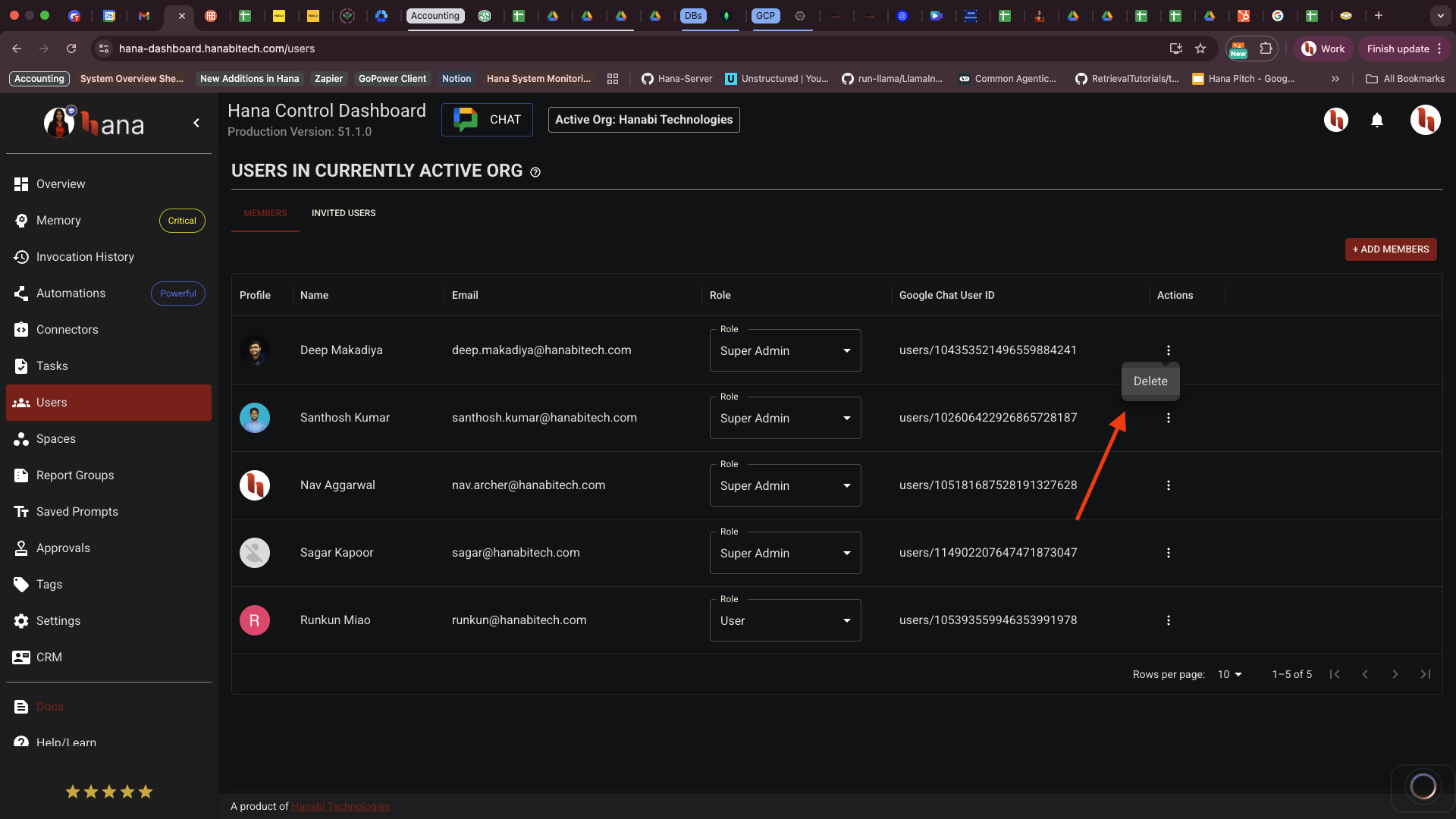Viewport: 1456px width, 819px height.
Task: Go to the next table page
Action: (1395, 674)
